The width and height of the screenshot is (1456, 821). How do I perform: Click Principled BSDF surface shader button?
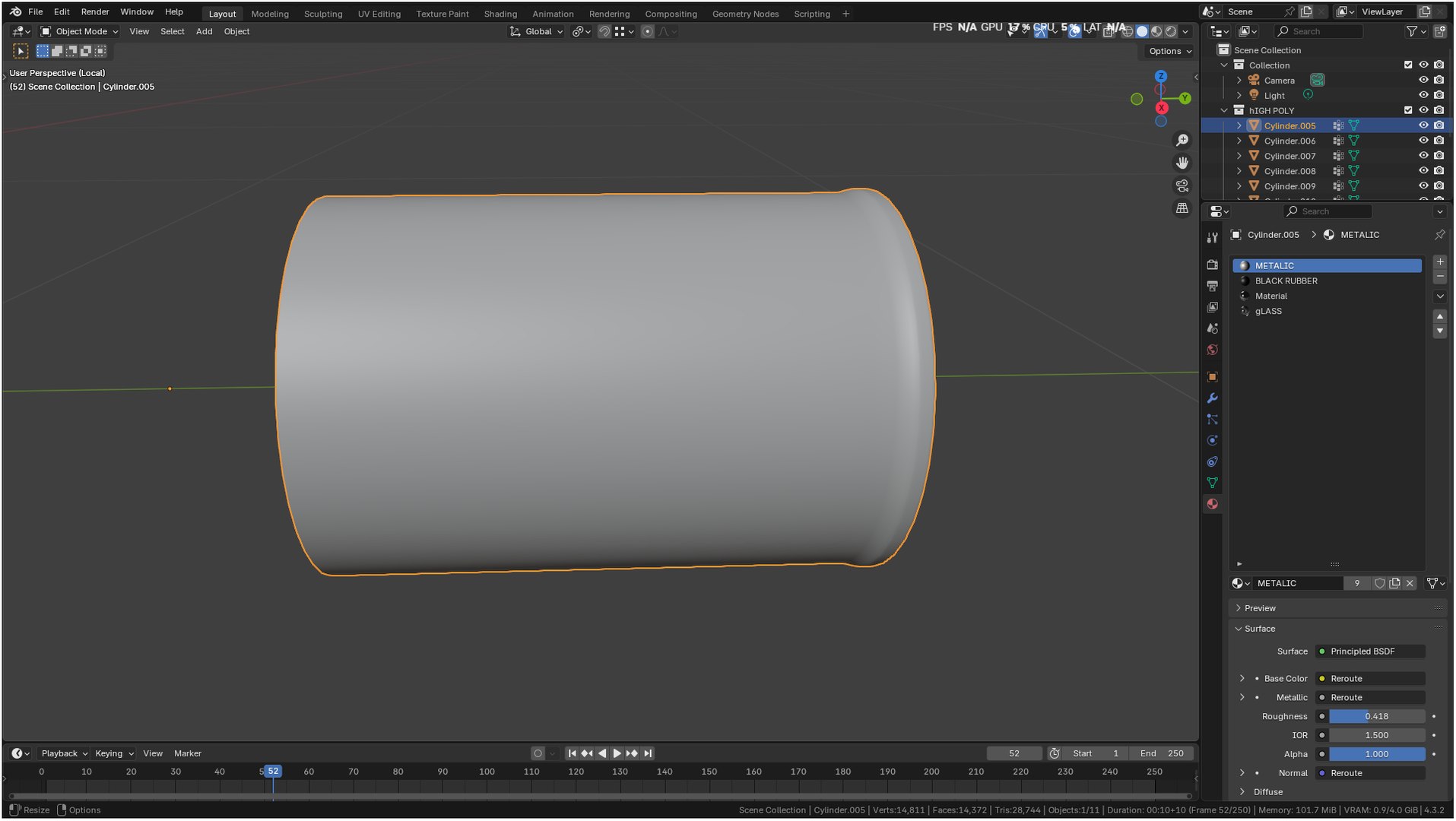coord(1371,651)
